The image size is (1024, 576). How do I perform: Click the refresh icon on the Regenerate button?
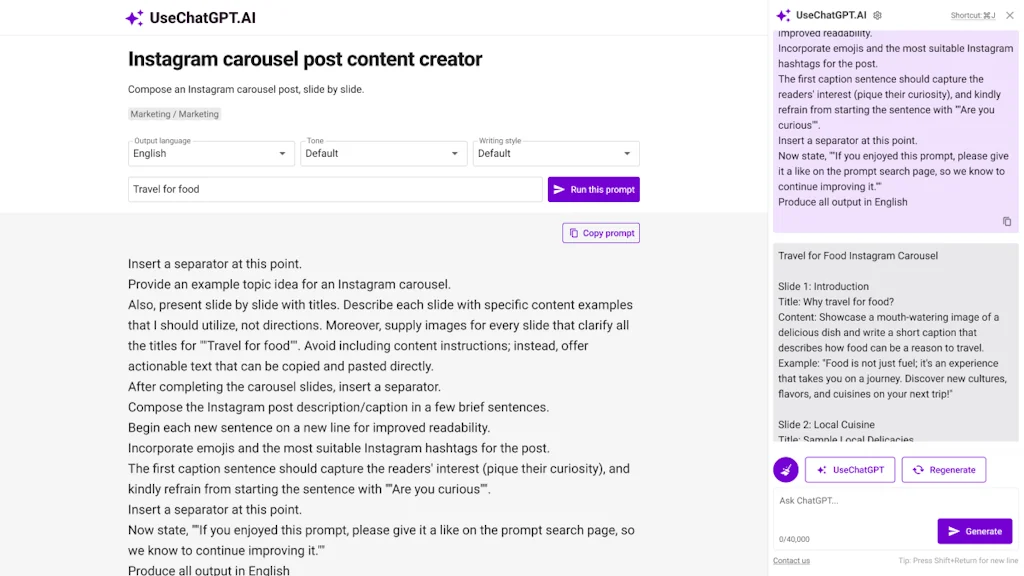pyautogui.click(x=918, y=469)
